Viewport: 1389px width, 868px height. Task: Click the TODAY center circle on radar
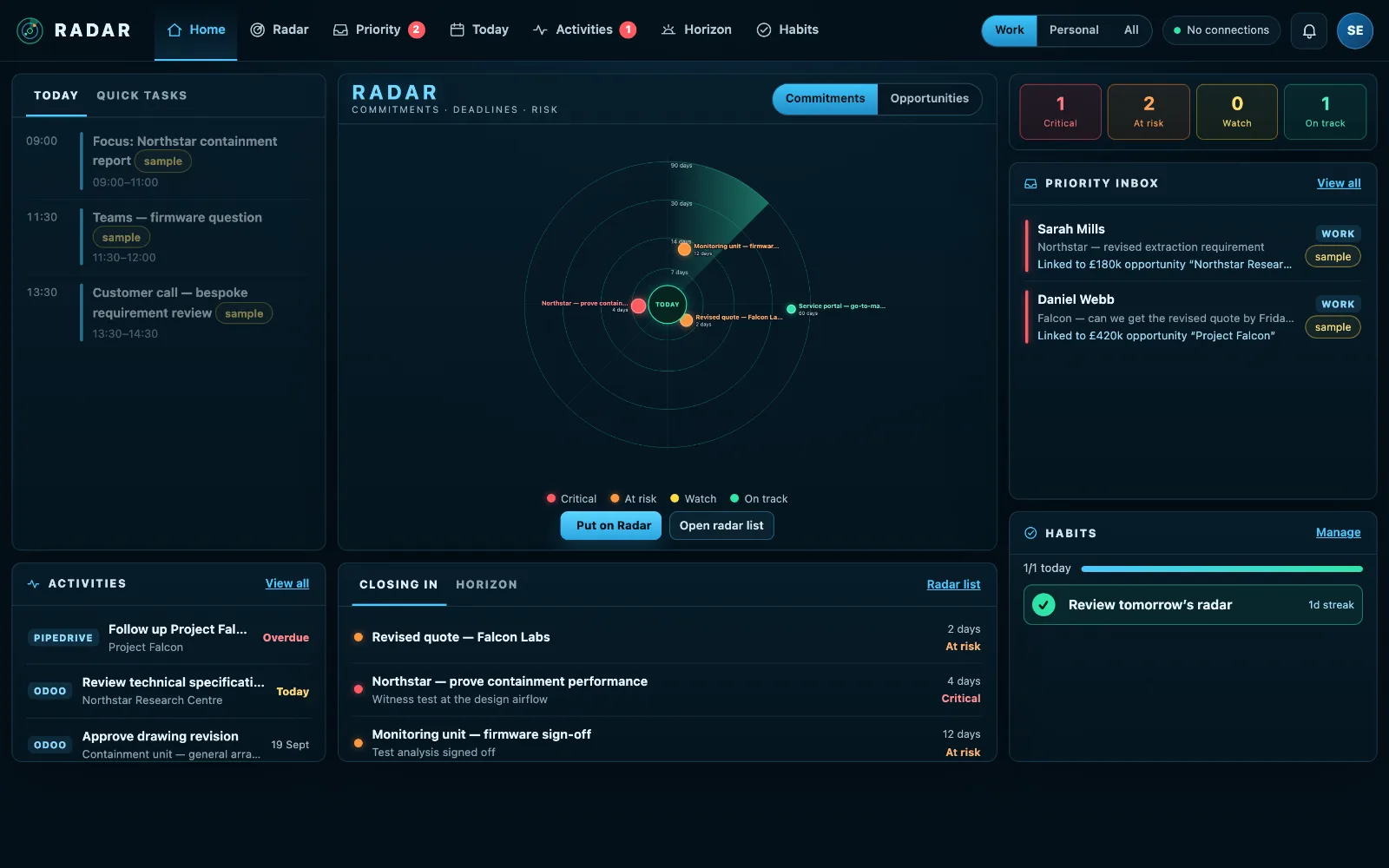(x=668, y=305)
